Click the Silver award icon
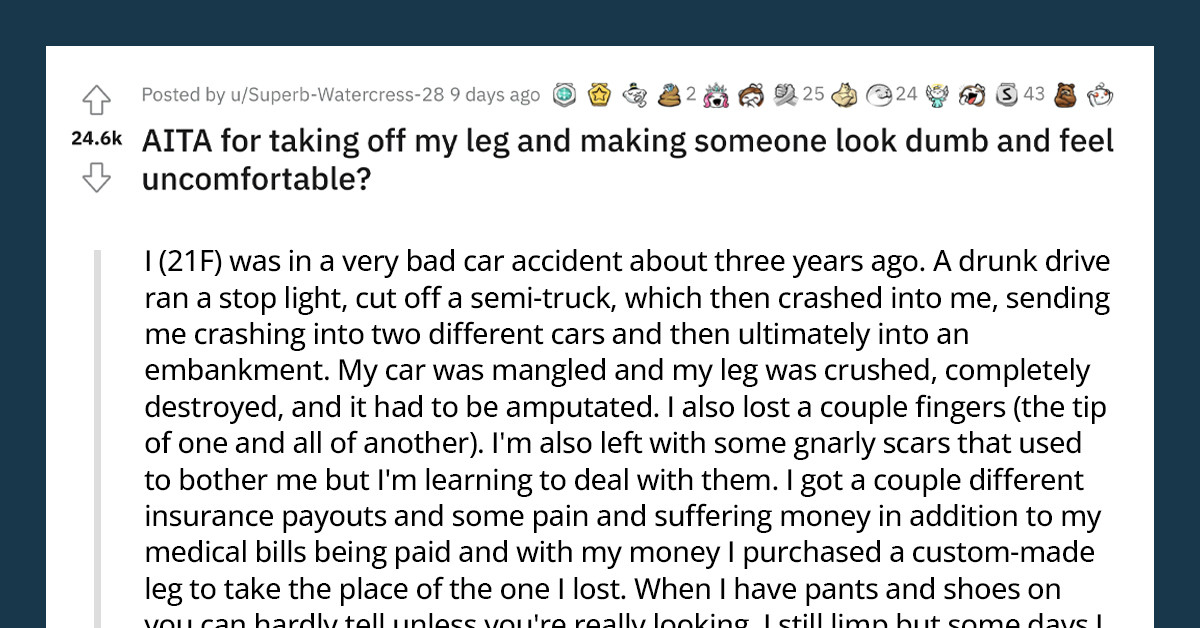 tap(1006, 94)
